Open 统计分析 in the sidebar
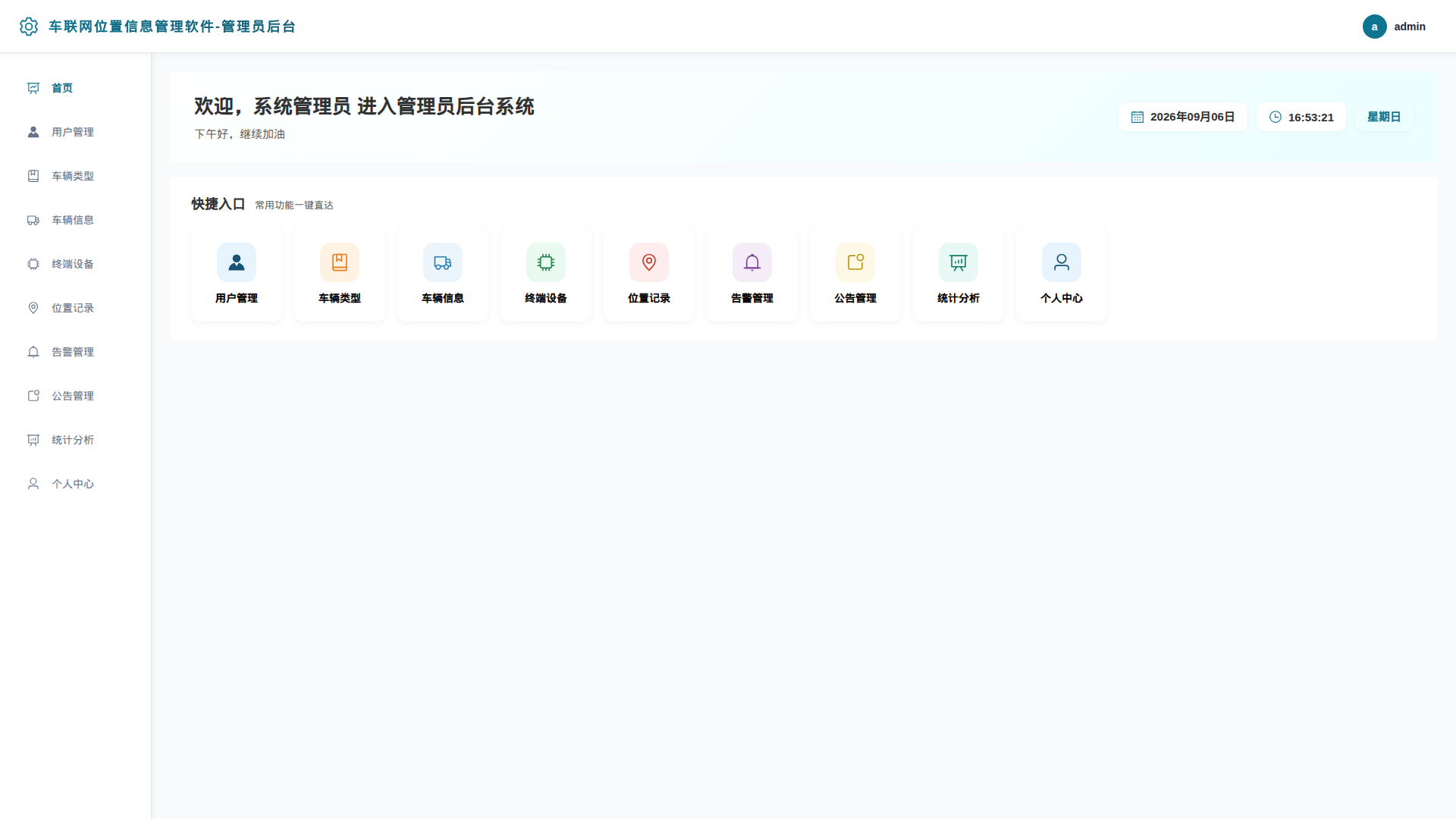This screenshot has height=819, width=1456. pos(76,440)
